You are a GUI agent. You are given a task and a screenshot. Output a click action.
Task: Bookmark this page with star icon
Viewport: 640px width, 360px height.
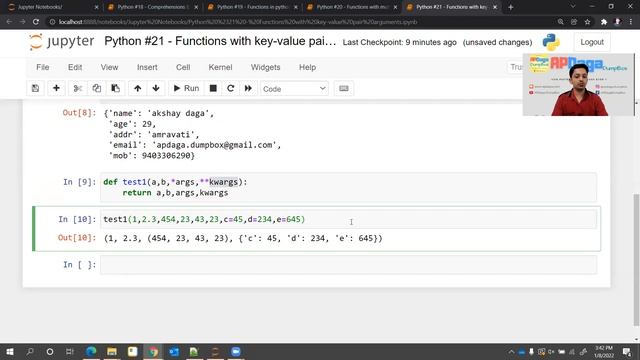587,22
